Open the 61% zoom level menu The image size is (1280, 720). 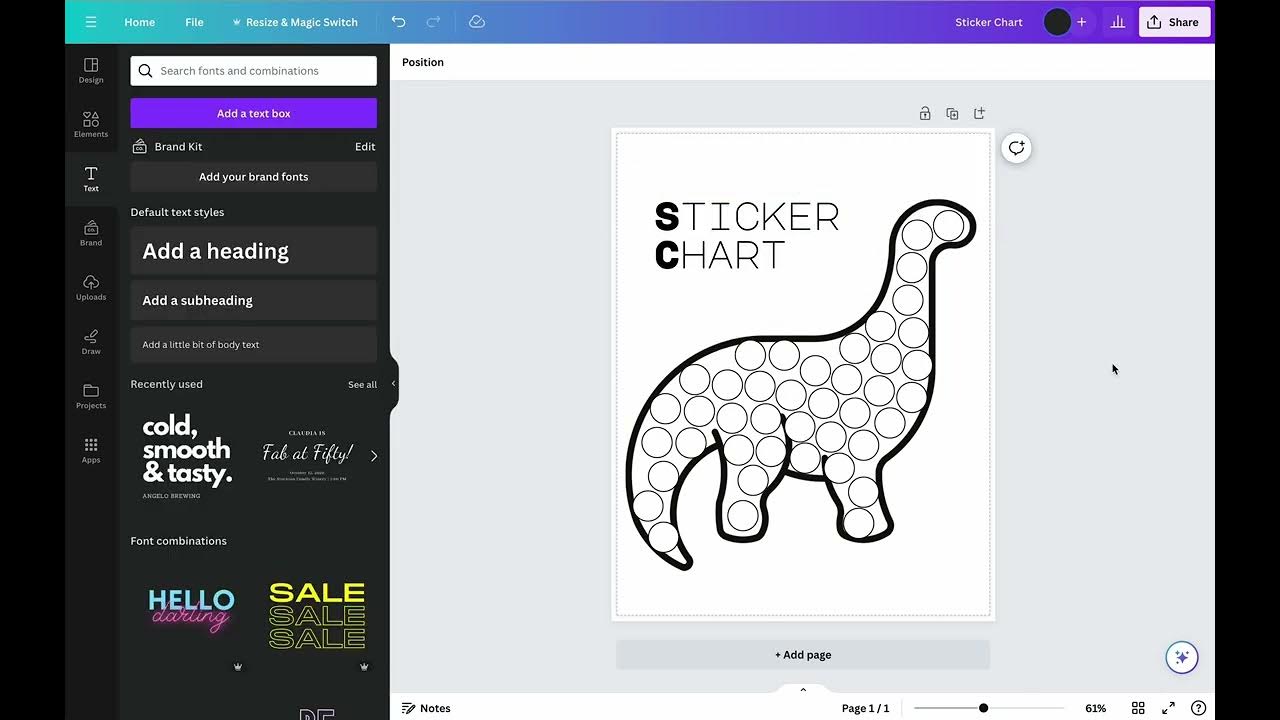tap(1096, 708)
